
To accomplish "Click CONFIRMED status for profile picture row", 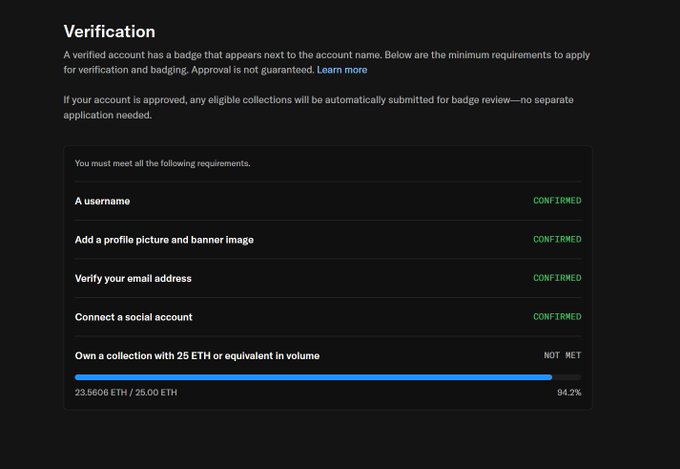I will [557, 239].
